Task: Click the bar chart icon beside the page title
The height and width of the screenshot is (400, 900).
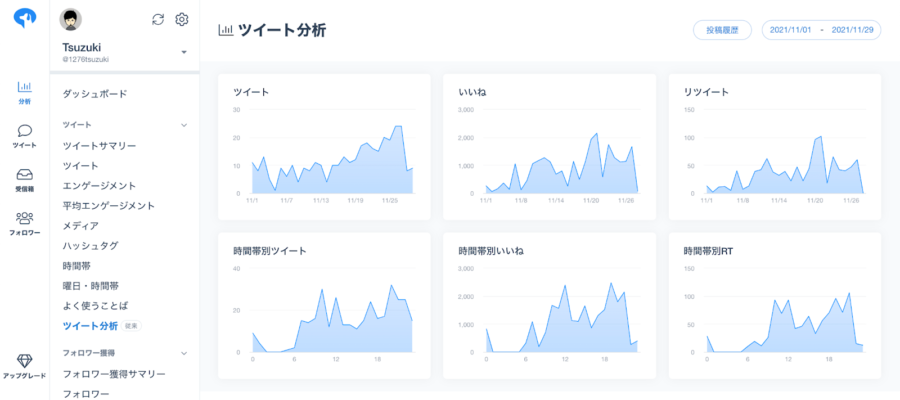Action: pyautogui.click(x=226, y=30)
